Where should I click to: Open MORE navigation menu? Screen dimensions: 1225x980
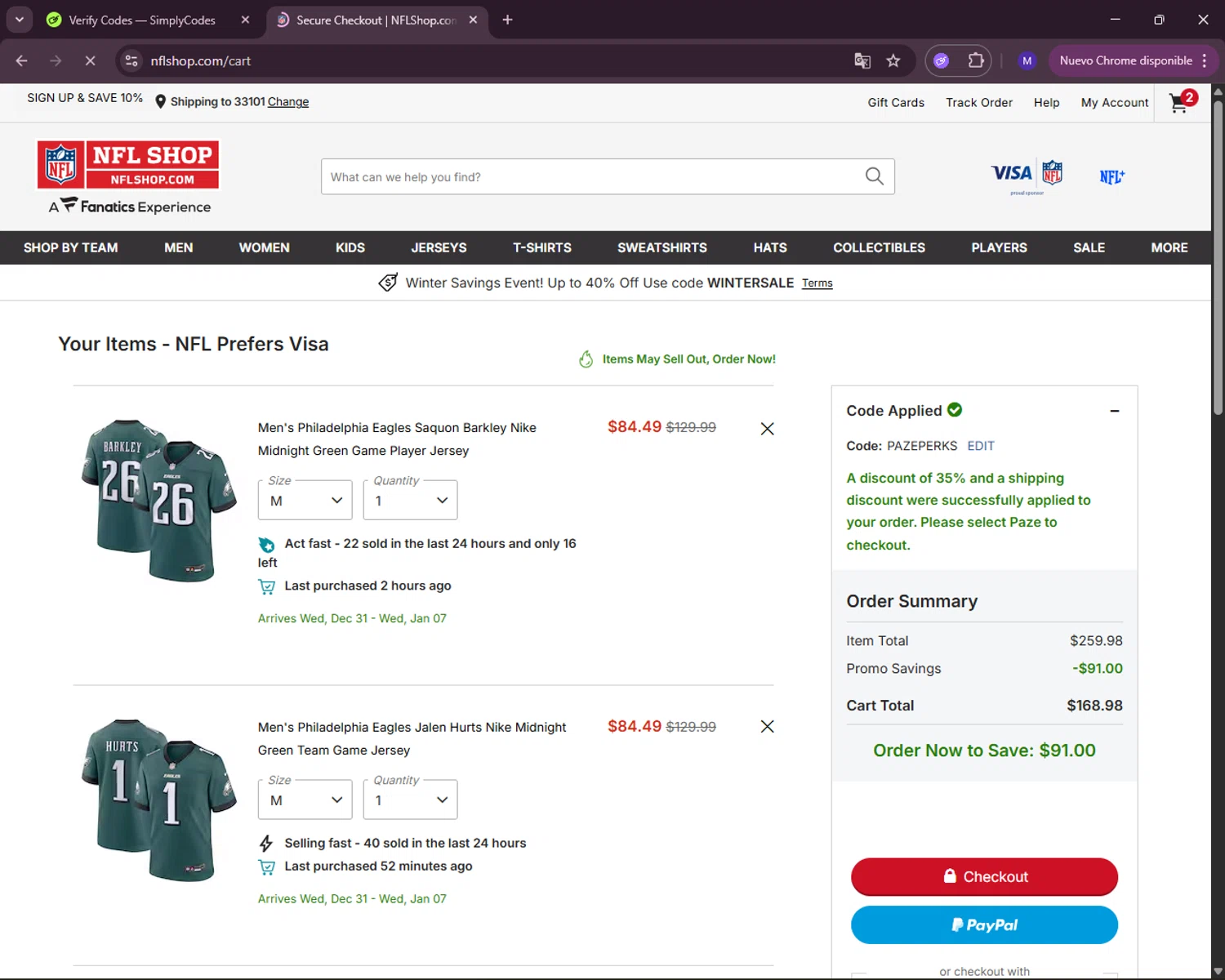coord(1169,247)
